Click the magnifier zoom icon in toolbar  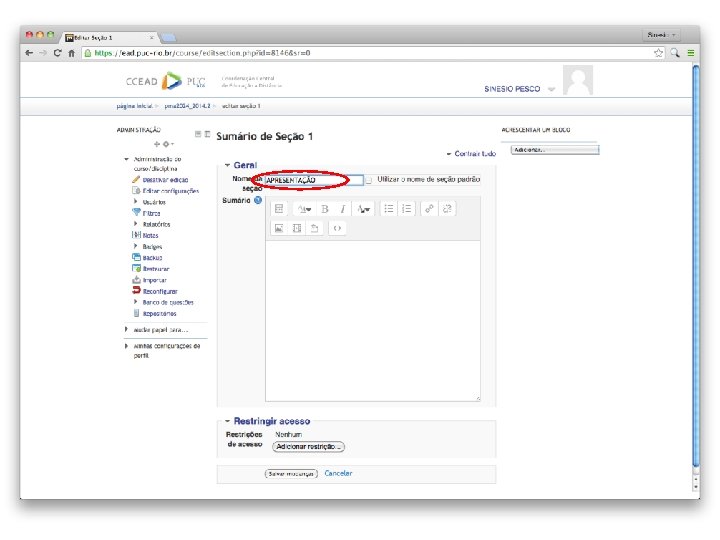[675, 53]
